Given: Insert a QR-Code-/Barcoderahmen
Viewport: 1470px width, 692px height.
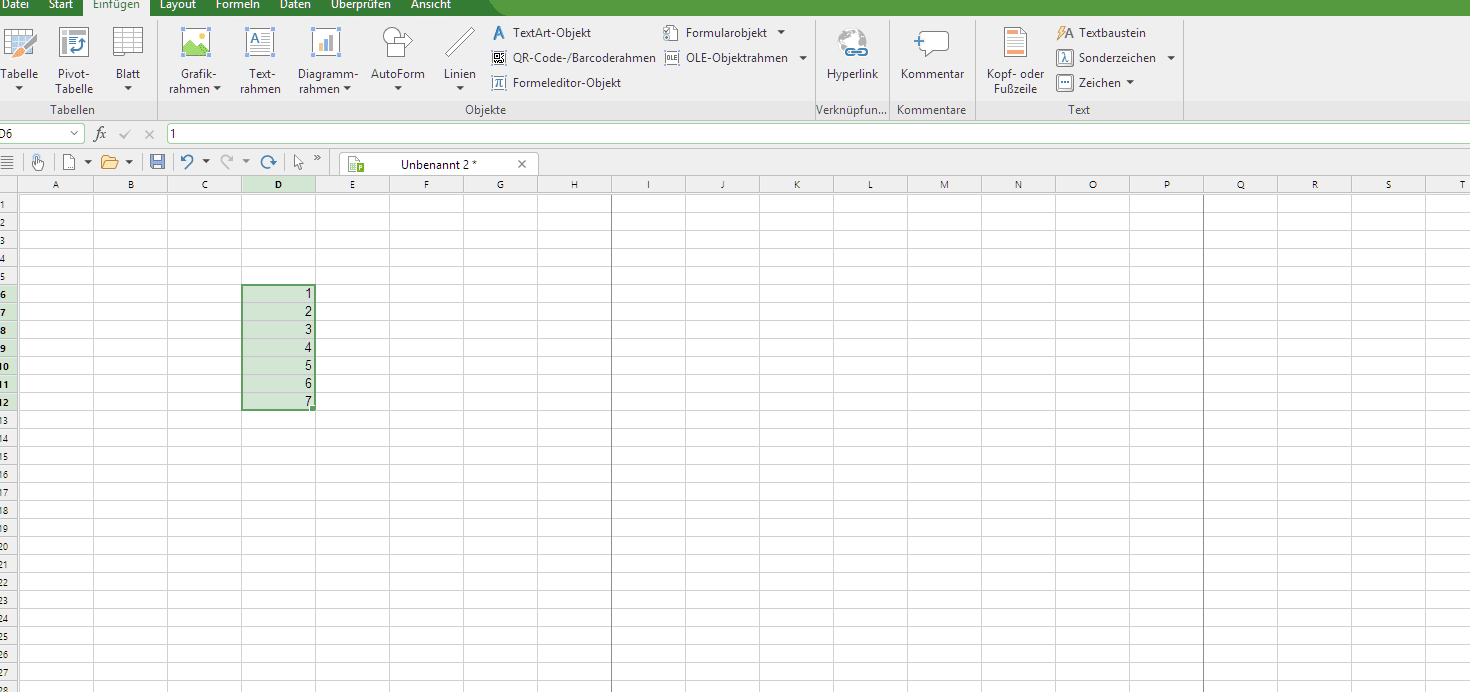Looking at the screenshot, I should pyautogui.click(x=574, y=58).
